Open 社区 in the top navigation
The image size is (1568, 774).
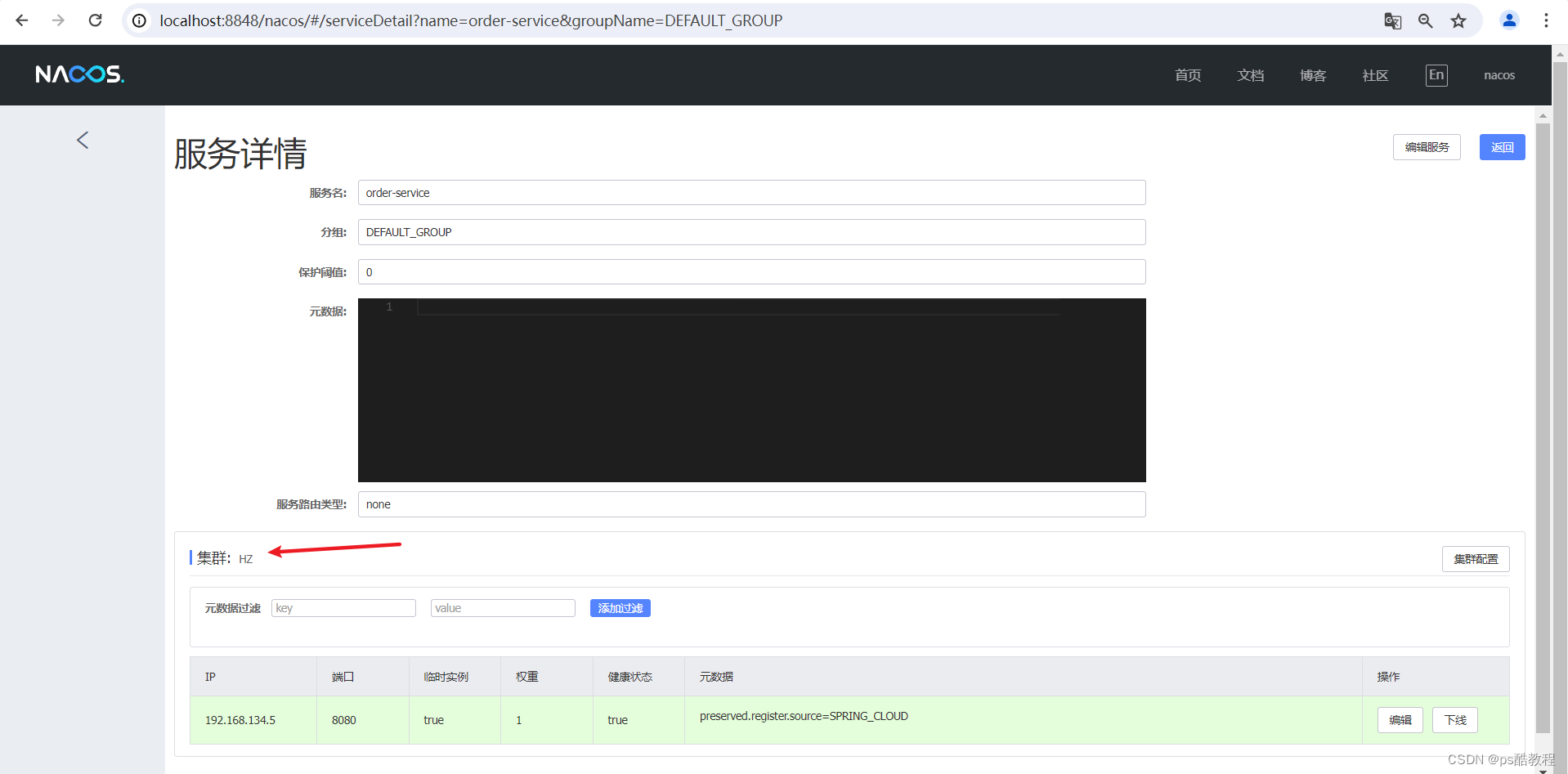[1375, 75]
